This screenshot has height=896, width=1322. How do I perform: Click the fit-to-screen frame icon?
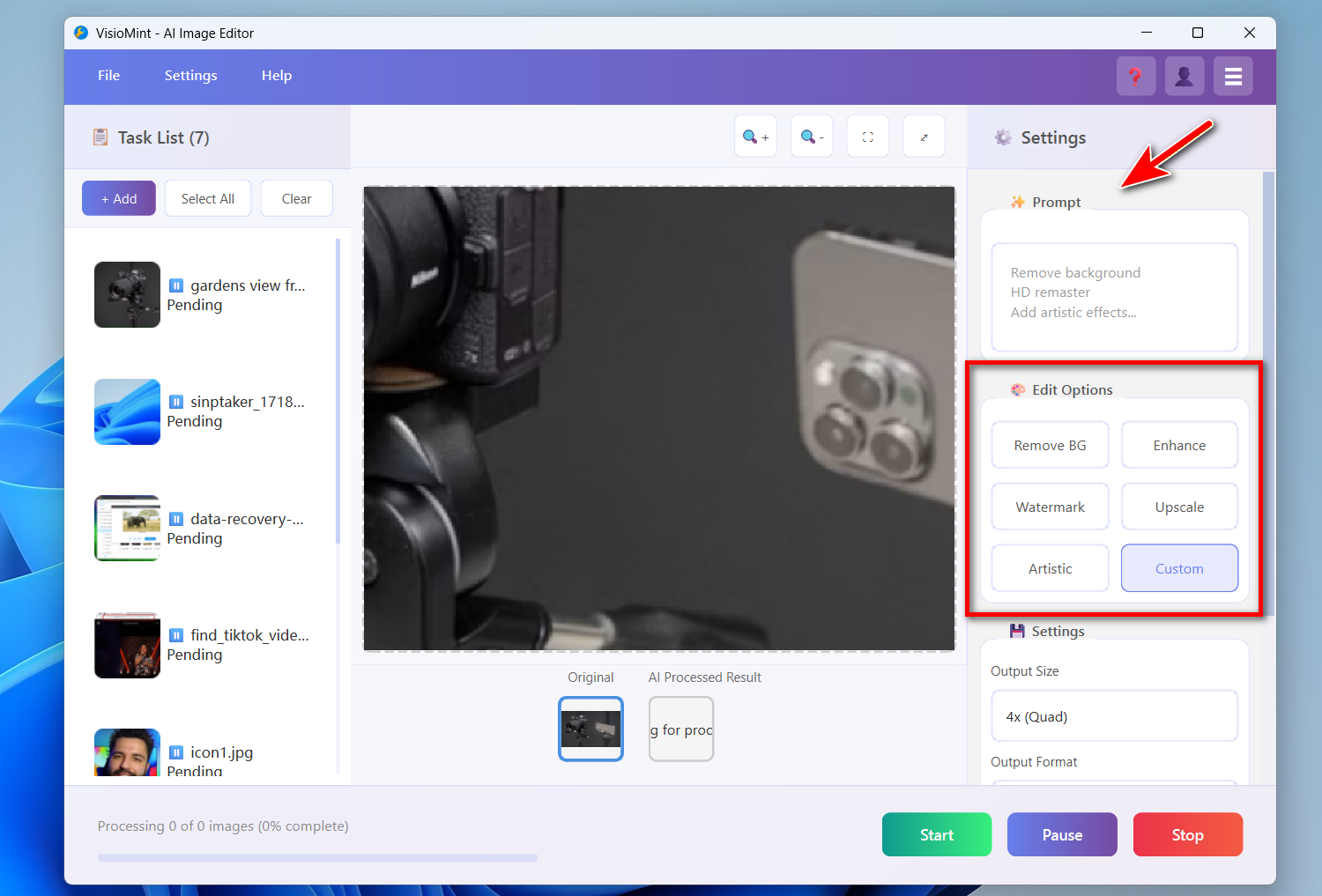point(868,137)
